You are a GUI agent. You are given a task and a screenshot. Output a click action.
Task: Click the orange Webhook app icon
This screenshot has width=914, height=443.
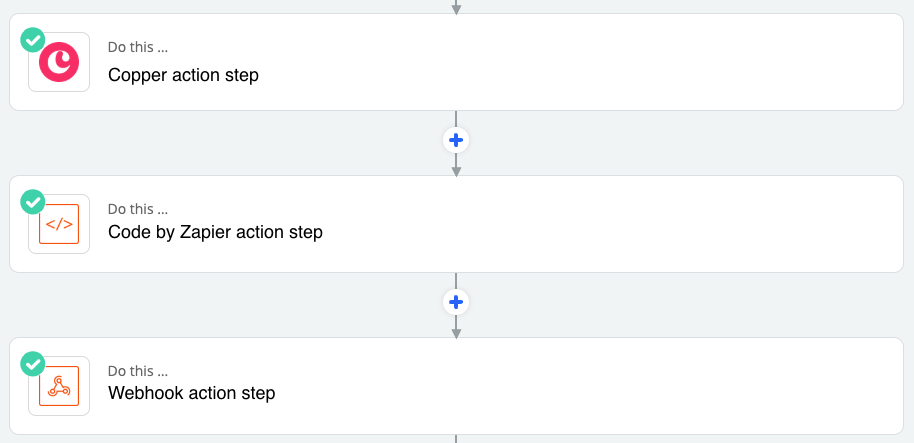59,386
